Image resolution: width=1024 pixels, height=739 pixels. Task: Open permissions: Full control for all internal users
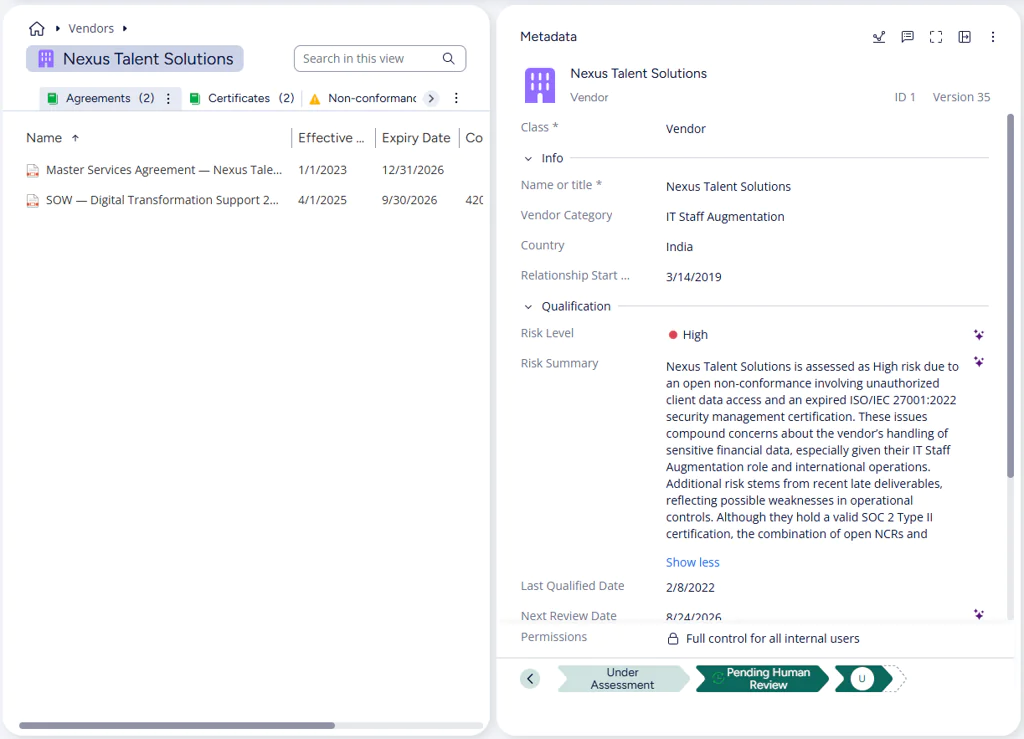pos(773,638)
